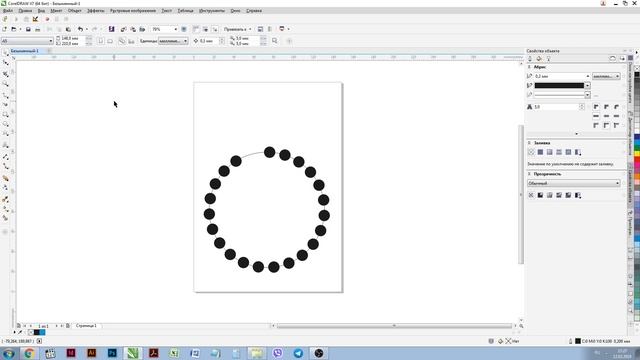This screenshot has height=360, width=640.
Task: Select the Ellipse tool in toolbox
Action: [x=6, y=124]
